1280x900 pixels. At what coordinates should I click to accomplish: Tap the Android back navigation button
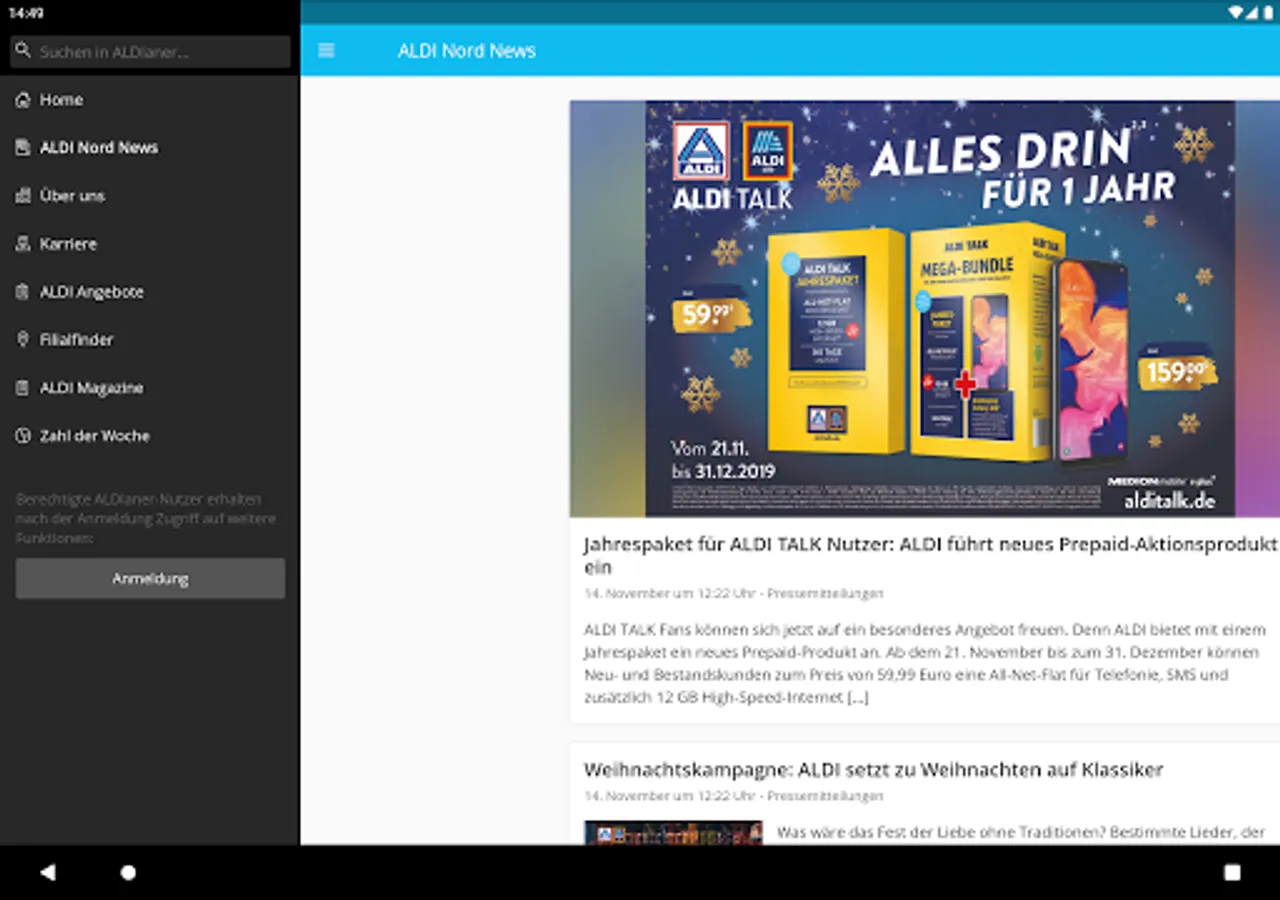tap(47, 872)
